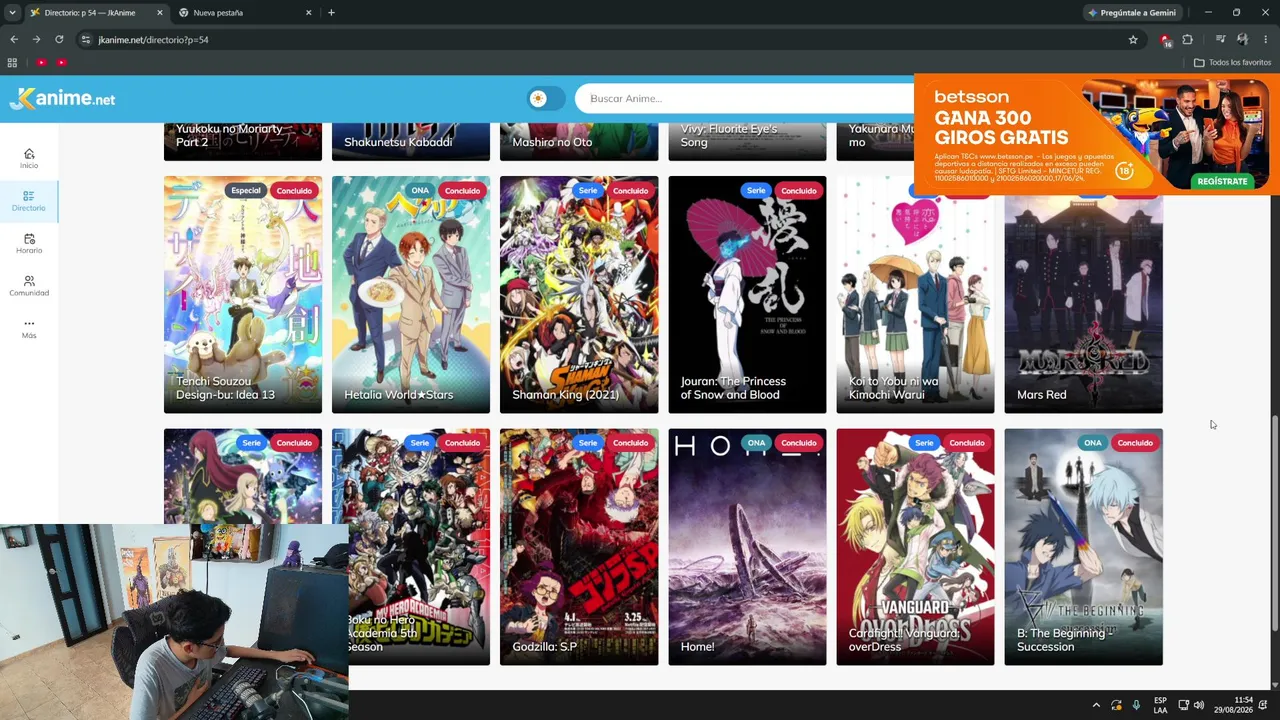Open the Shaman King (2021) card
Viewport: 1280px width, 720px height.
coord(579,295)
